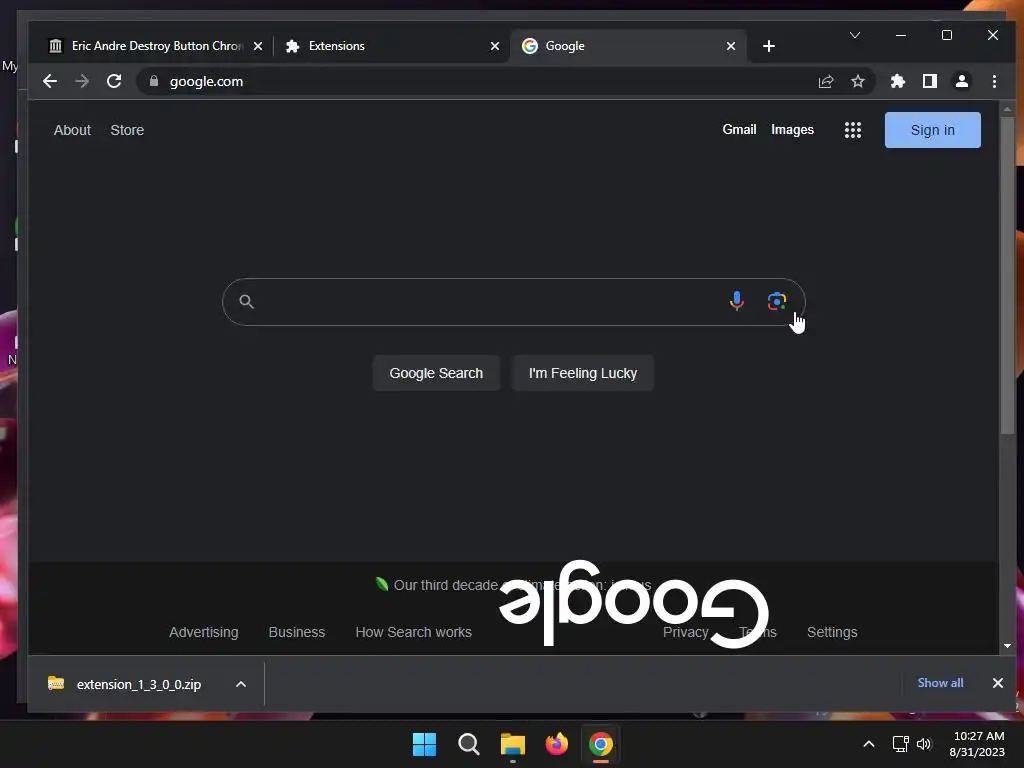Open Chrome's three-dot menu

pyautogui.click(x=994, y=81)
